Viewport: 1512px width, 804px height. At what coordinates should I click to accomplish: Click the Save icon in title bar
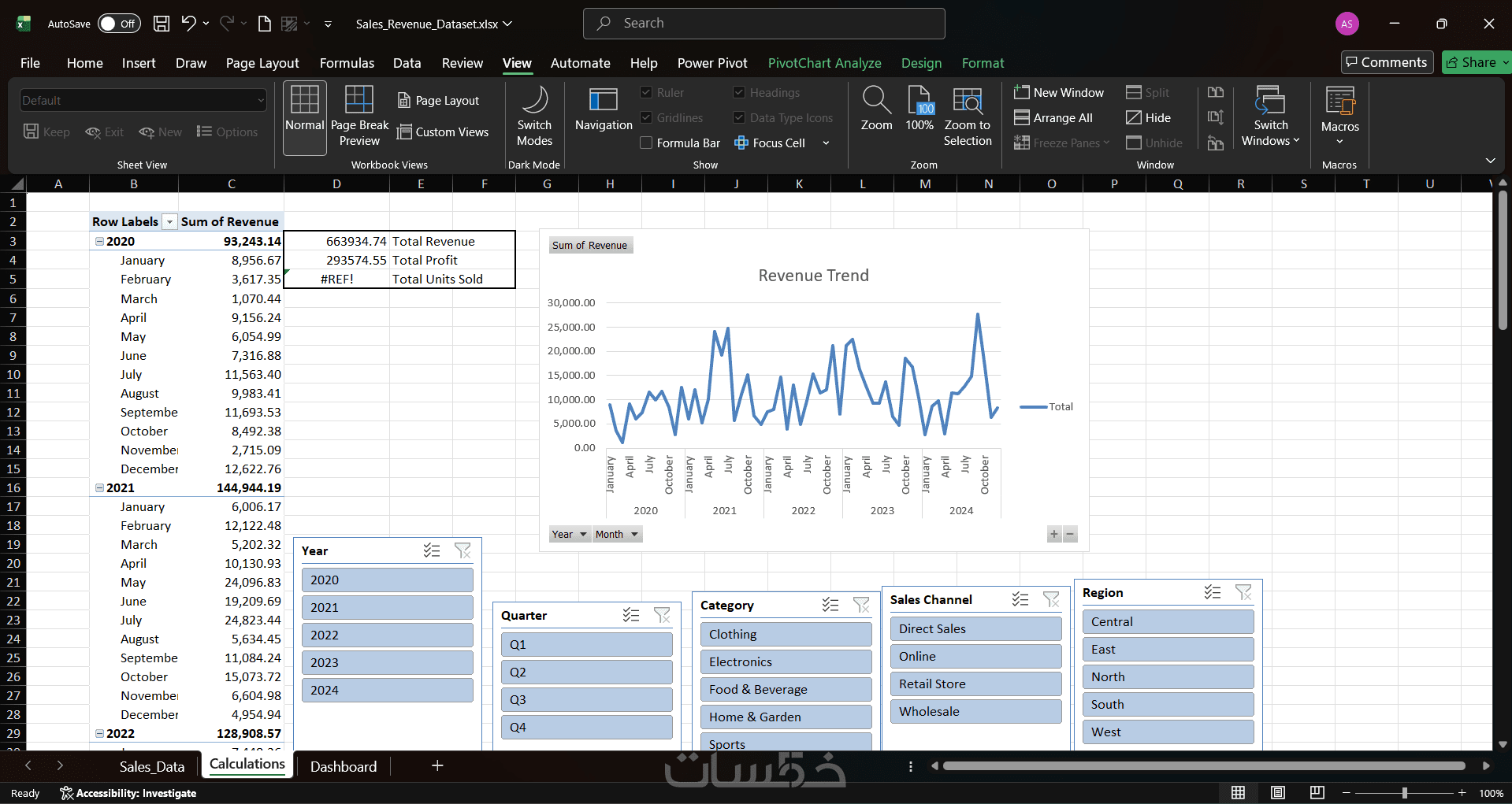pos(162,24)
